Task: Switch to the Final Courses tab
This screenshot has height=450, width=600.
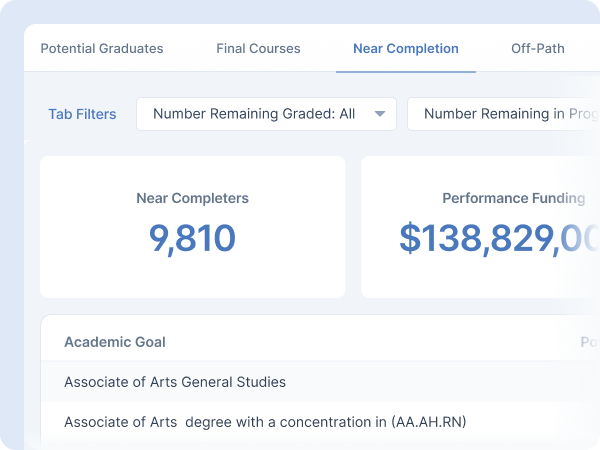Action: coord(258,48)
